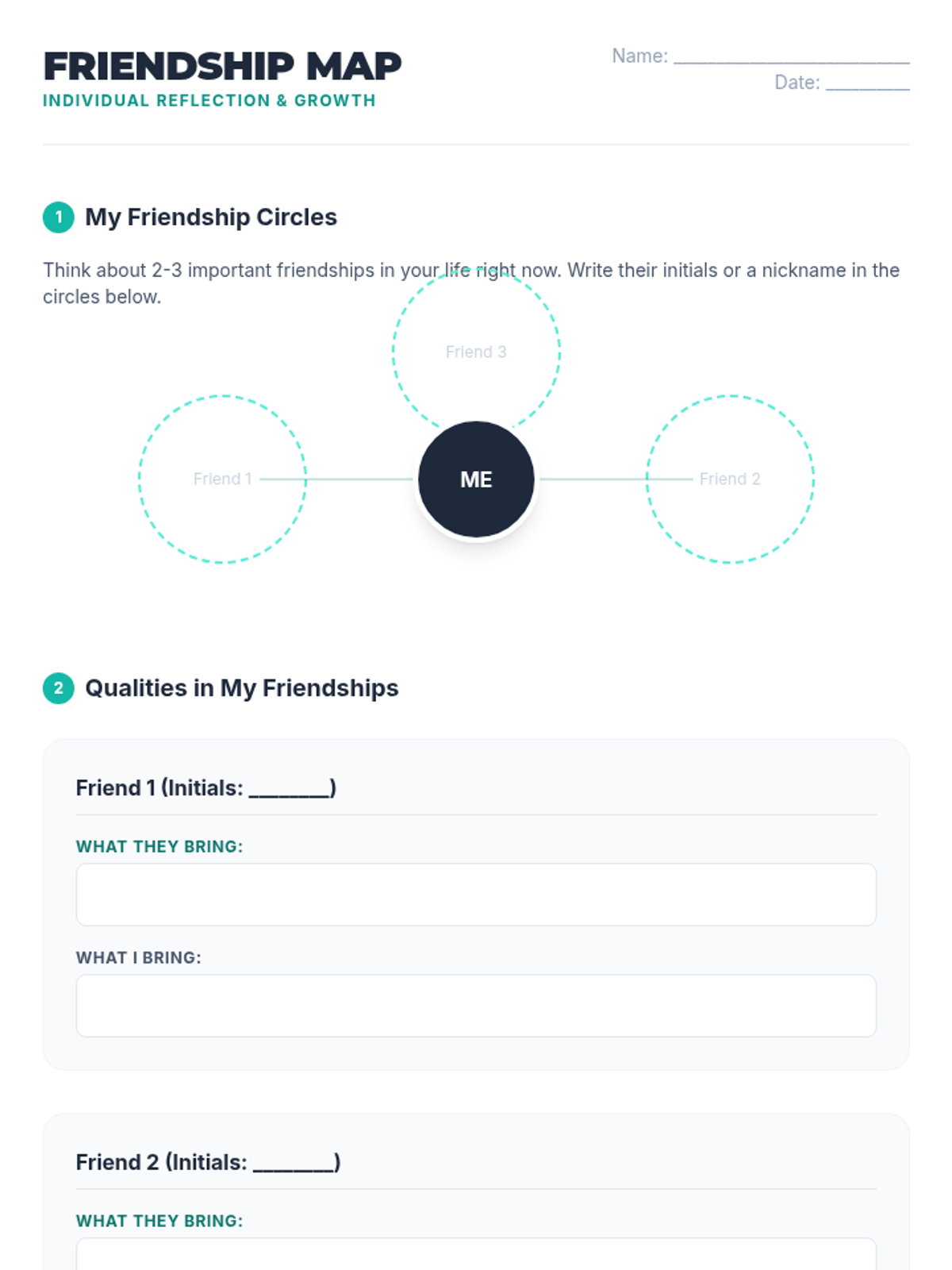
Task: Click the Friendship Map title
Action: coord(222,66)
